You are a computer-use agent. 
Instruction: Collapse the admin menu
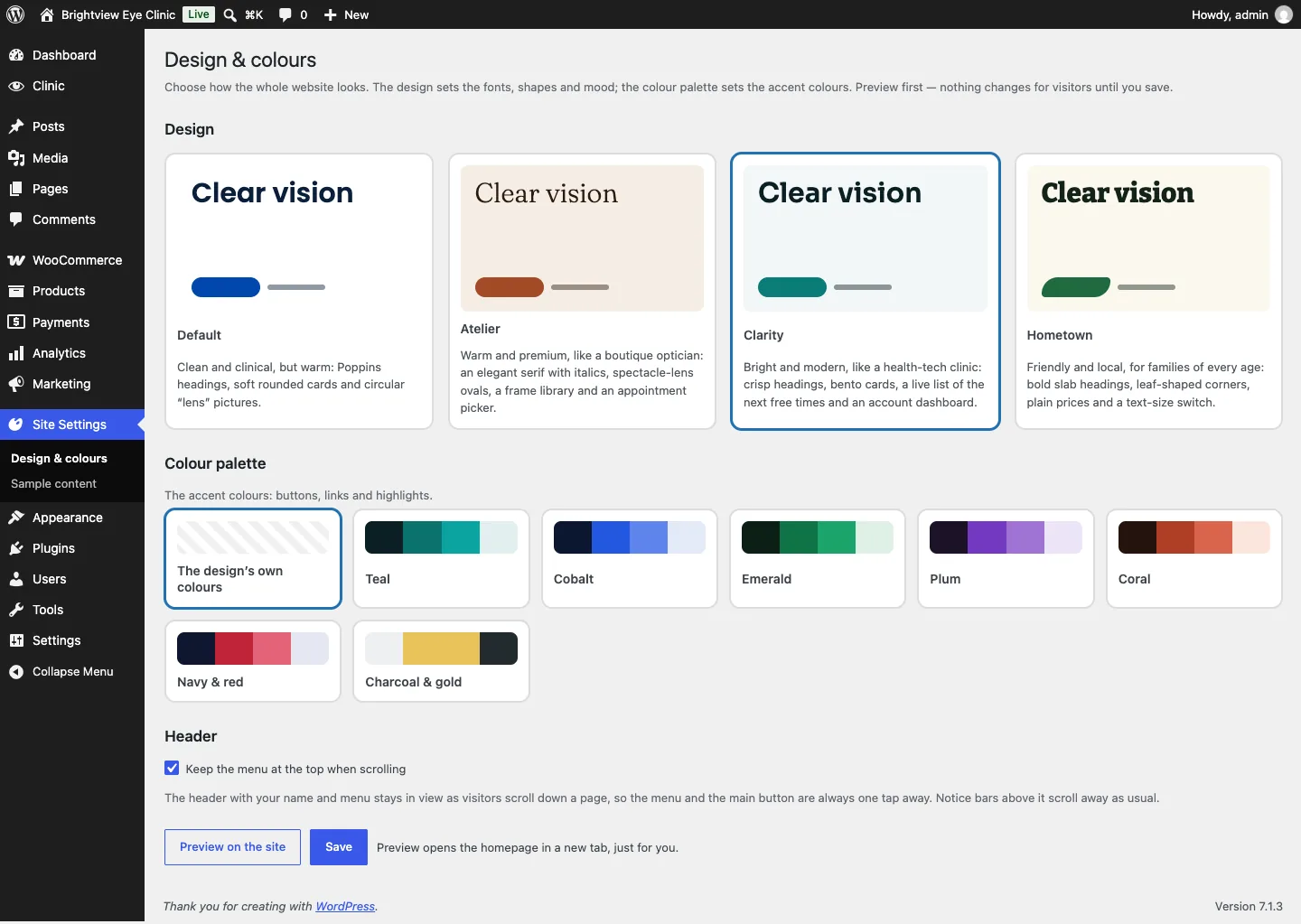(x=72, y=671)
